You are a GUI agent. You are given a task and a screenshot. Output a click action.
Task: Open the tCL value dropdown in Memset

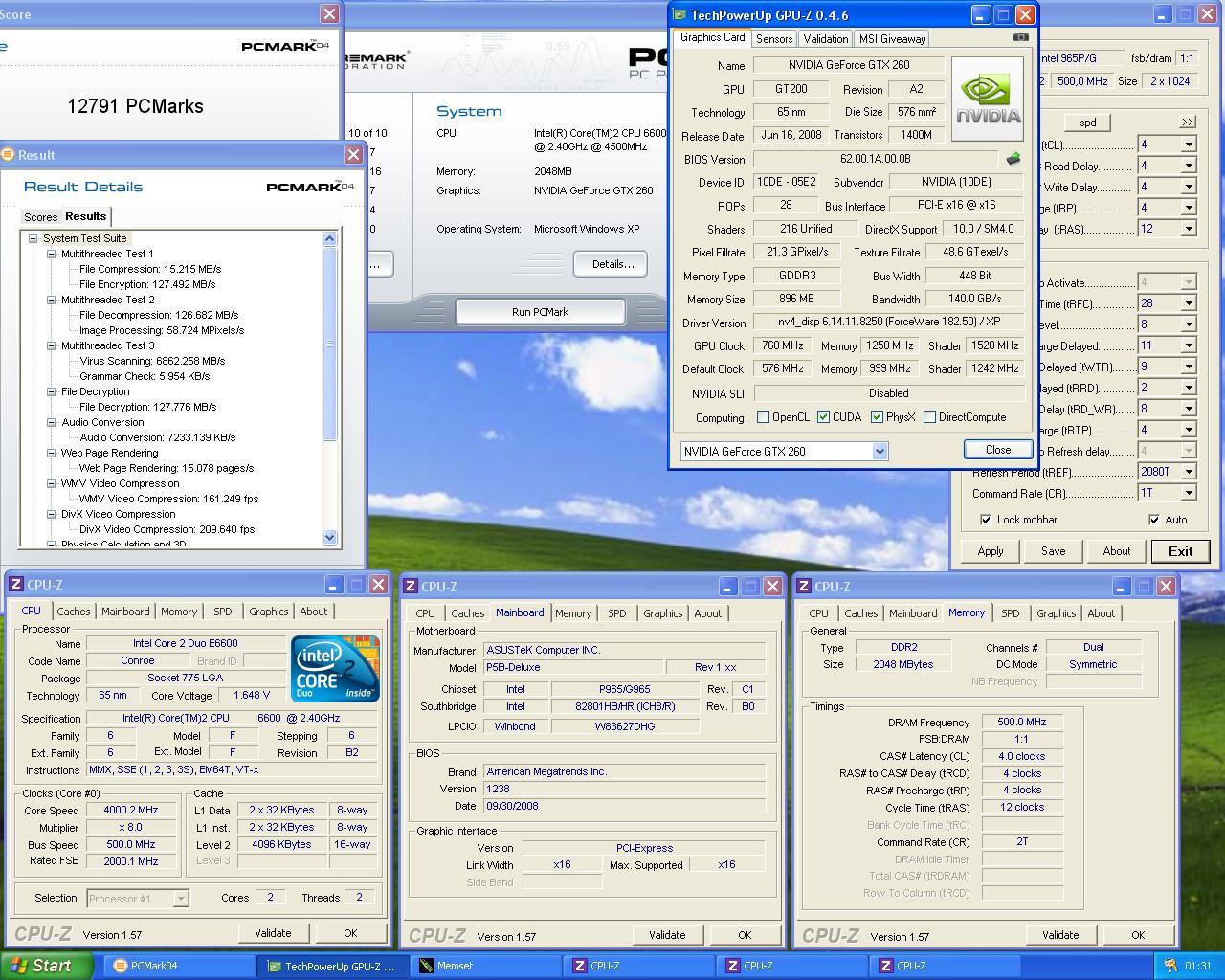pos(1188,145)
